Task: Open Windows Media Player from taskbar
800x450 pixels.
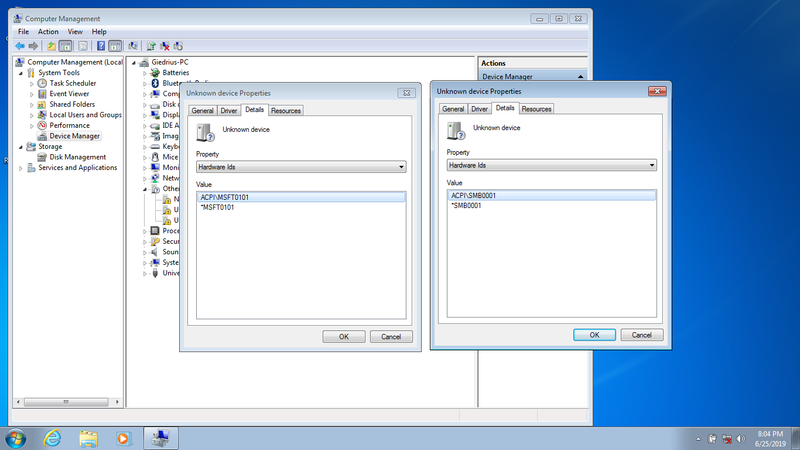Action: click(x=123, y=438)
